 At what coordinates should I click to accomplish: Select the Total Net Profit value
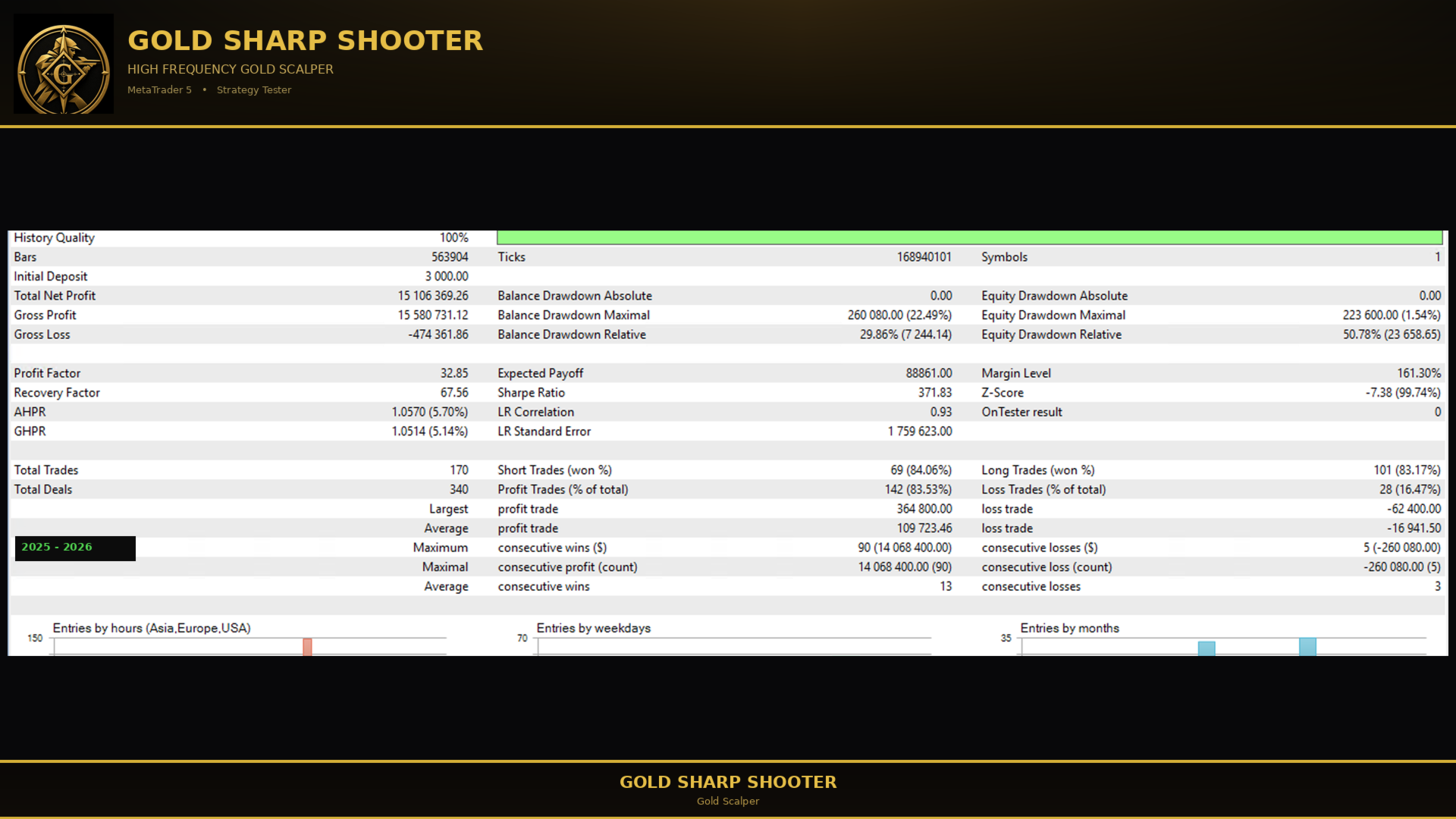(433, 296)
